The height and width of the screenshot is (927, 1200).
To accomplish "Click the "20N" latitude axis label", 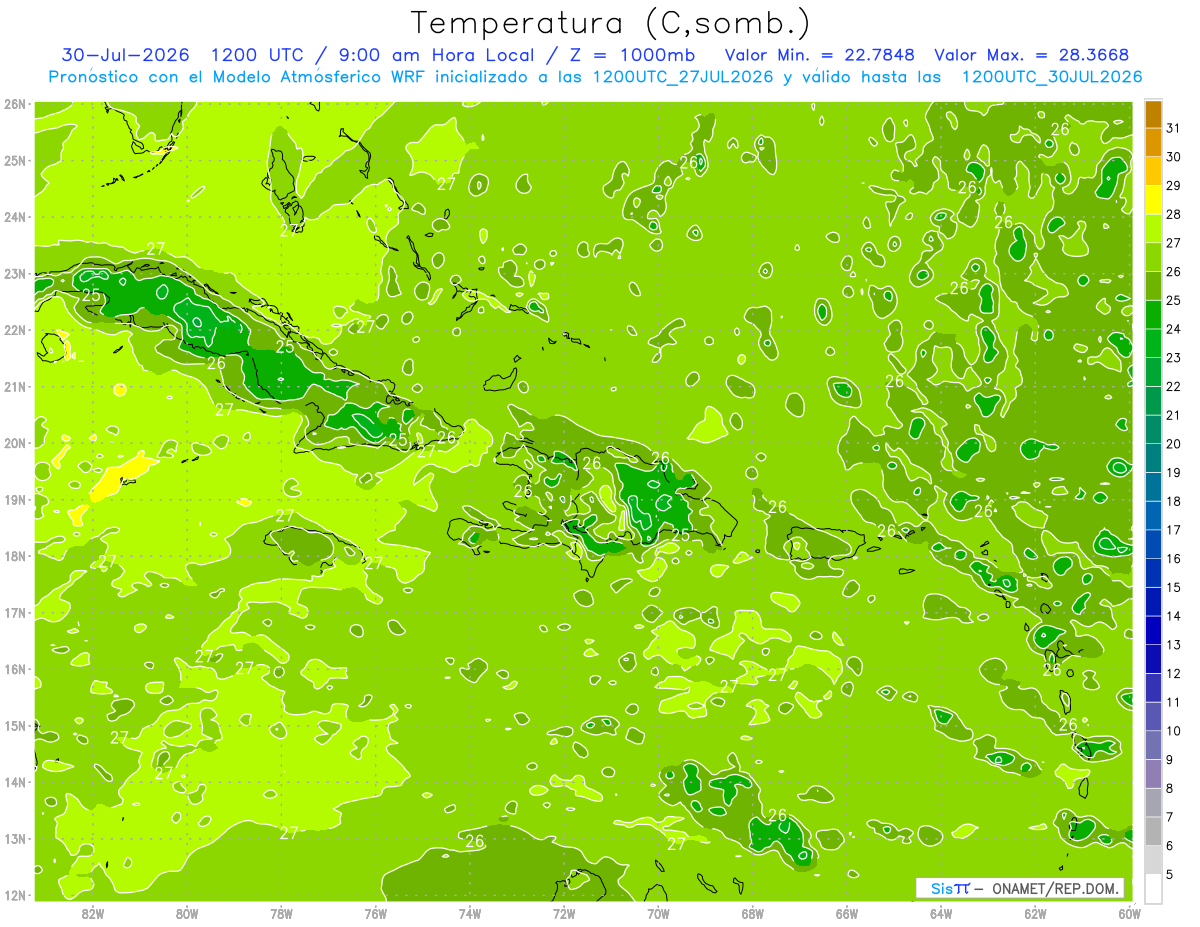I will click(15, 443).
